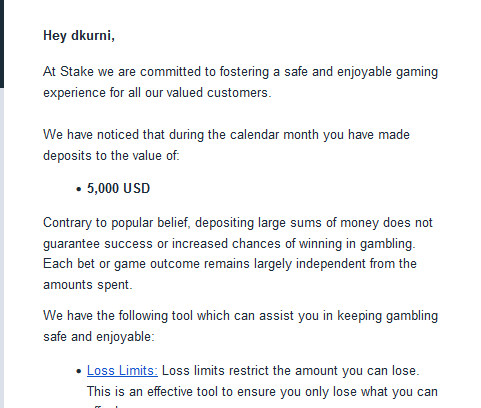Click the "safe and enjoyable:" text
The image size is (481, 408).
pos(99,337)
